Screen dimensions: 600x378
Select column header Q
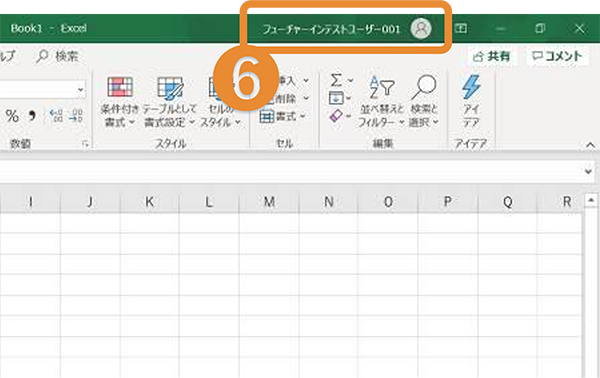pyautogui.click(x=507, y=202)
